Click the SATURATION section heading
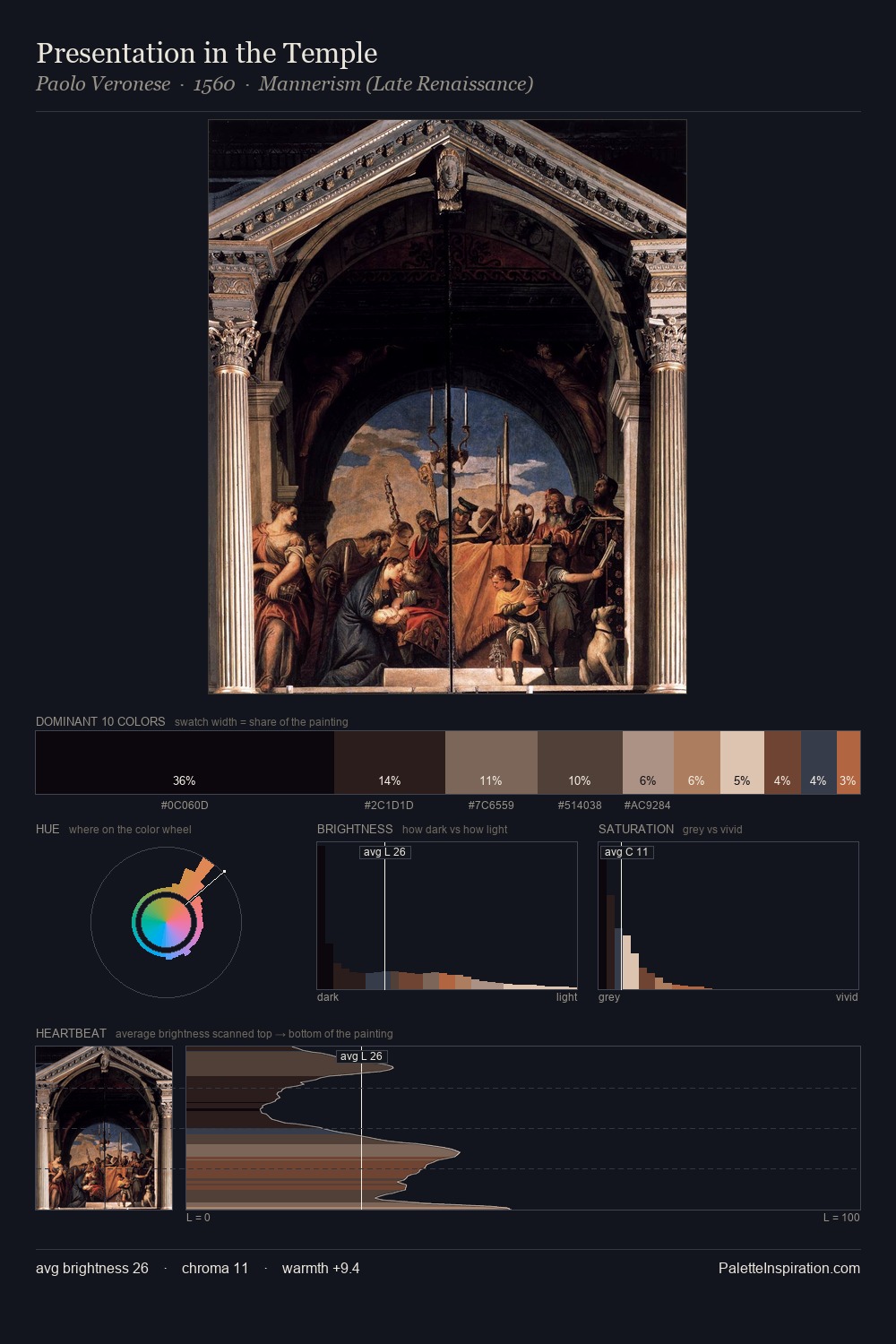Image resolution: width=896 pixels, height=1344 pixels. coord(636,829)
